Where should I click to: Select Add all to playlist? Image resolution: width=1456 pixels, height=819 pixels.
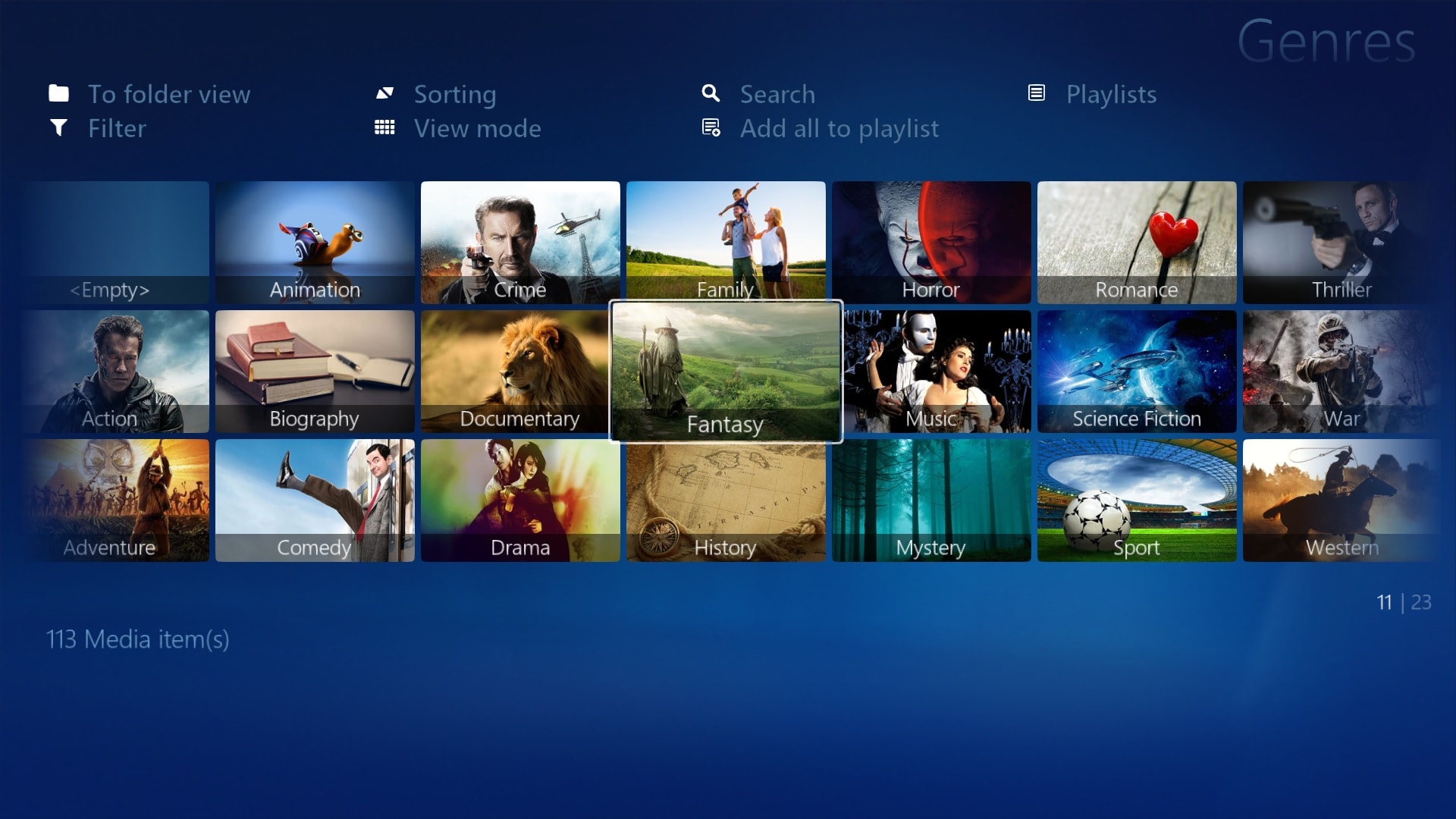pos(839,129)
